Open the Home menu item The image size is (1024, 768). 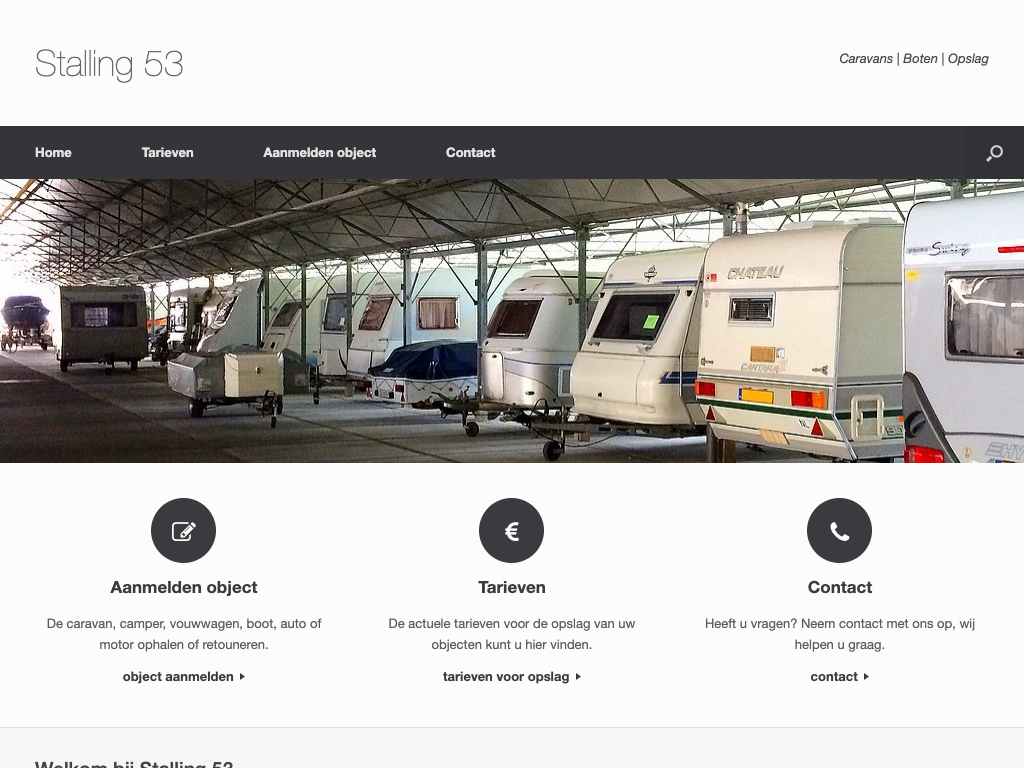point(54,153)
